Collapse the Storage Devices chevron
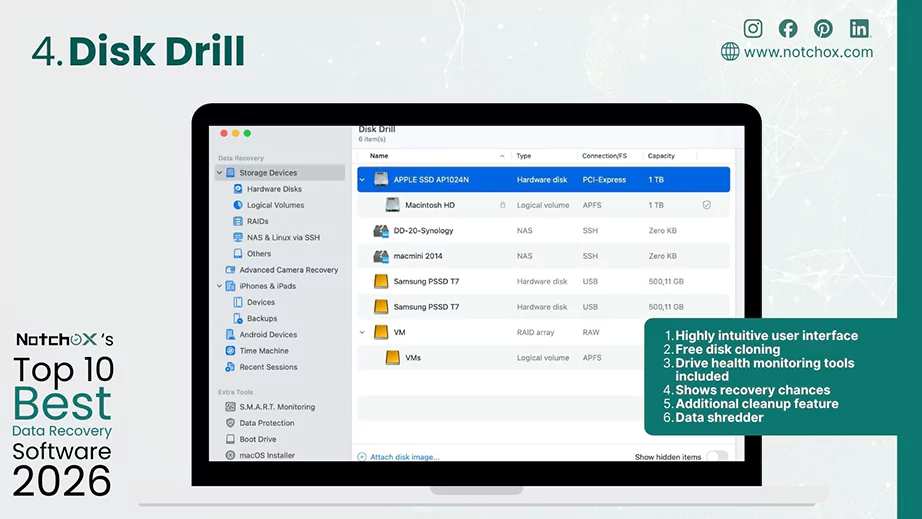The width and height of the screenshot is (922, 519). [219, 173]
